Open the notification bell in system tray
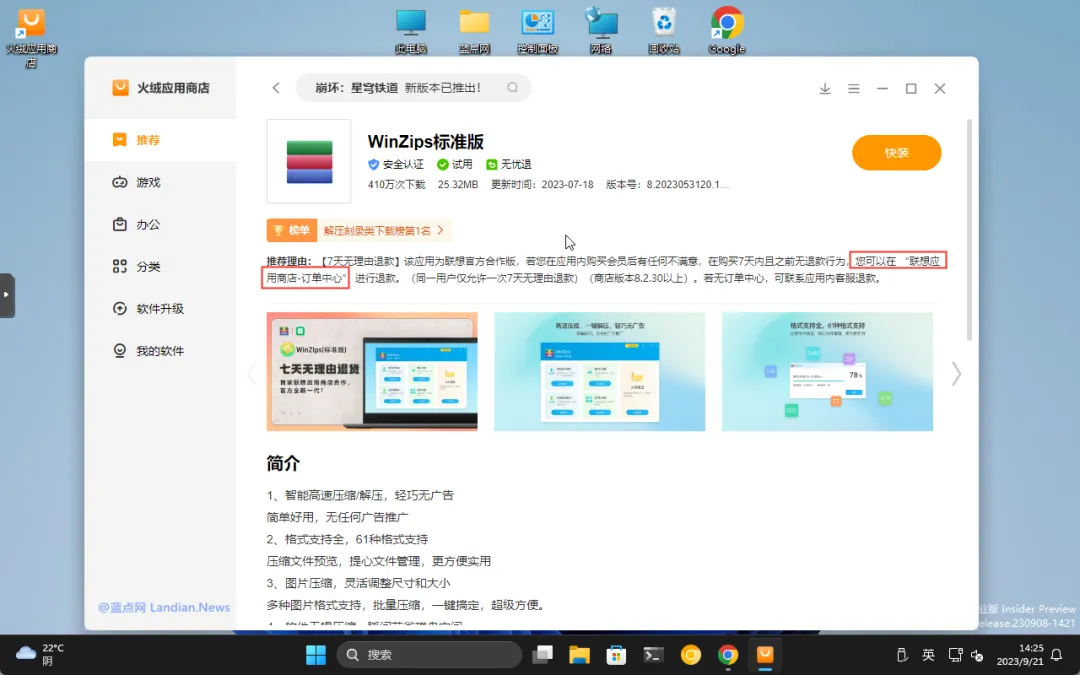The width and height of the screenshot is (1080, 675). click(1057, 655)
